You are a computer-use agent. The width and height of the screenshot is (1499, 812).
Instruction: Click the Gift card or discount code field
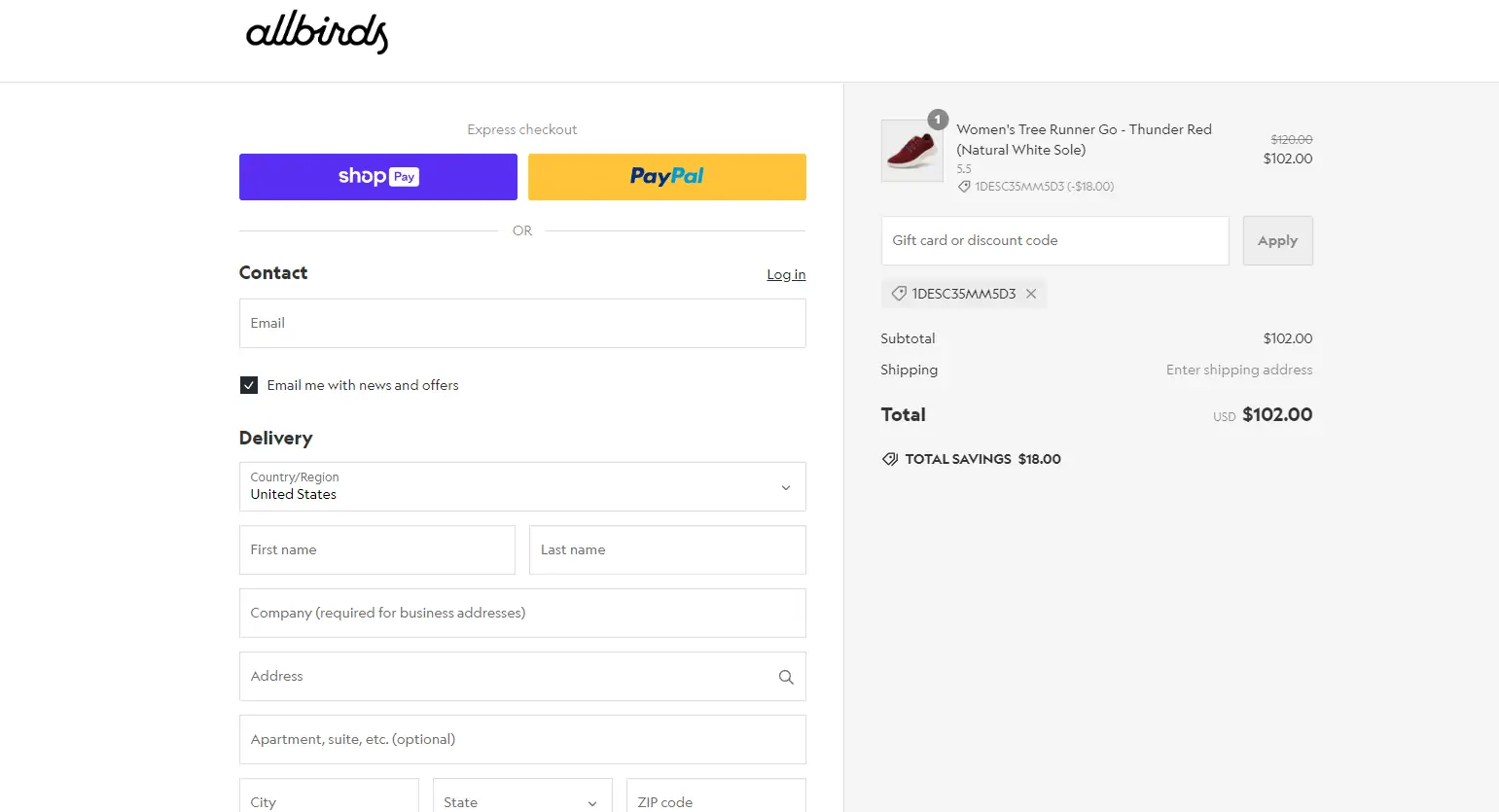[x=1054, y=240]
